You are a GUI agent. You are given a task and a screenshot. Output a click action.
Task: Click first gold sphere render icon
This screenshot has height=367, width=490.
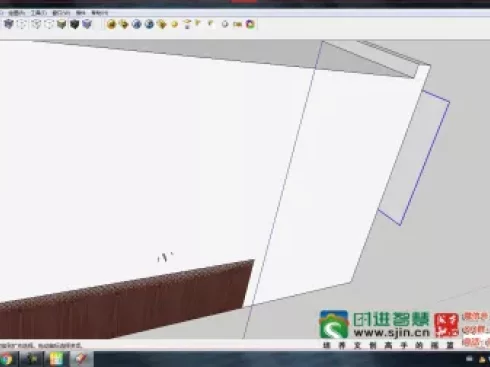(x=111, y=24)
